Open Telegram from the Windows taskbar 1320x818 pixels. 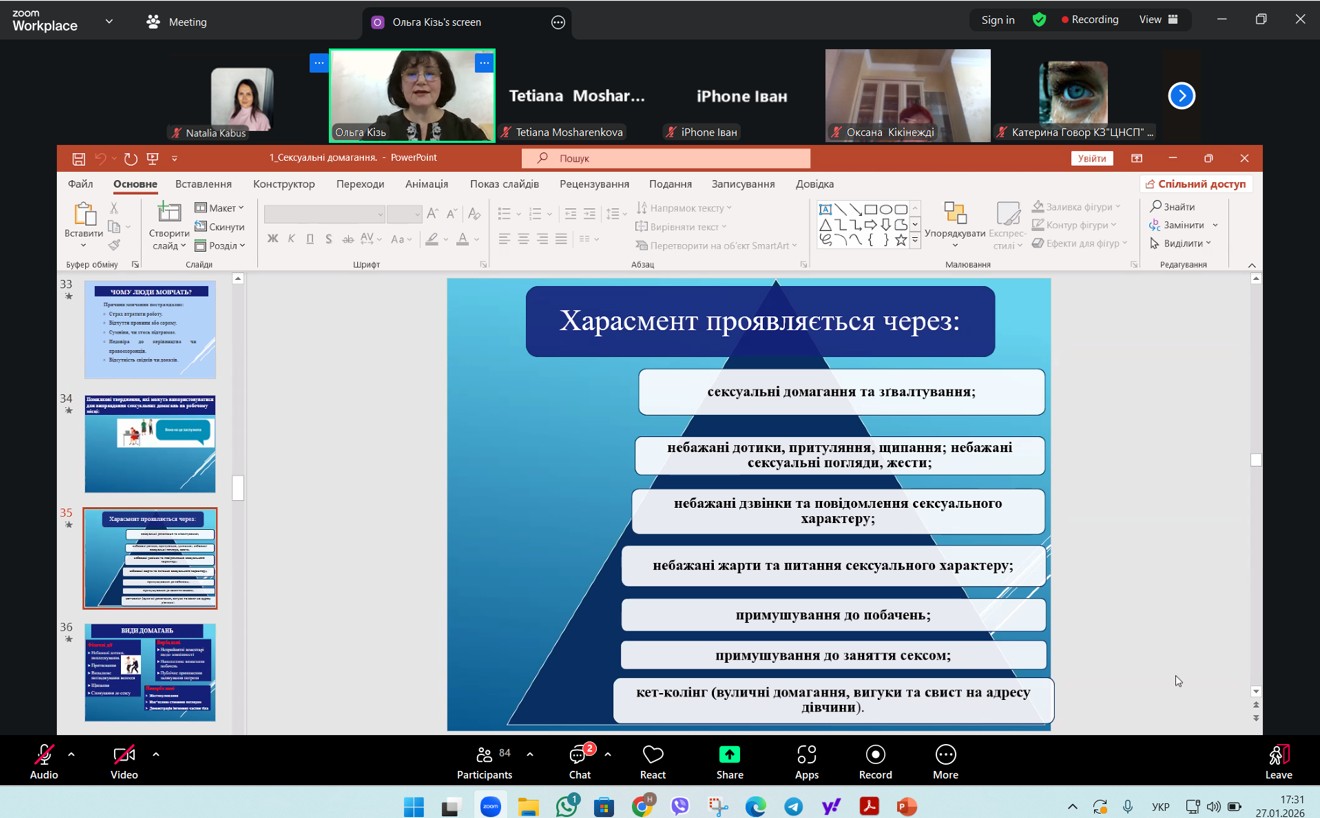(793, 807)
